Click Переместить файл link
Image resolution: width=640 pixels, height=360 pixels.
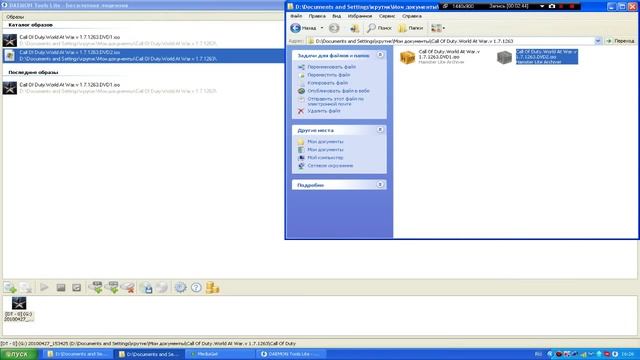point(329,75)
